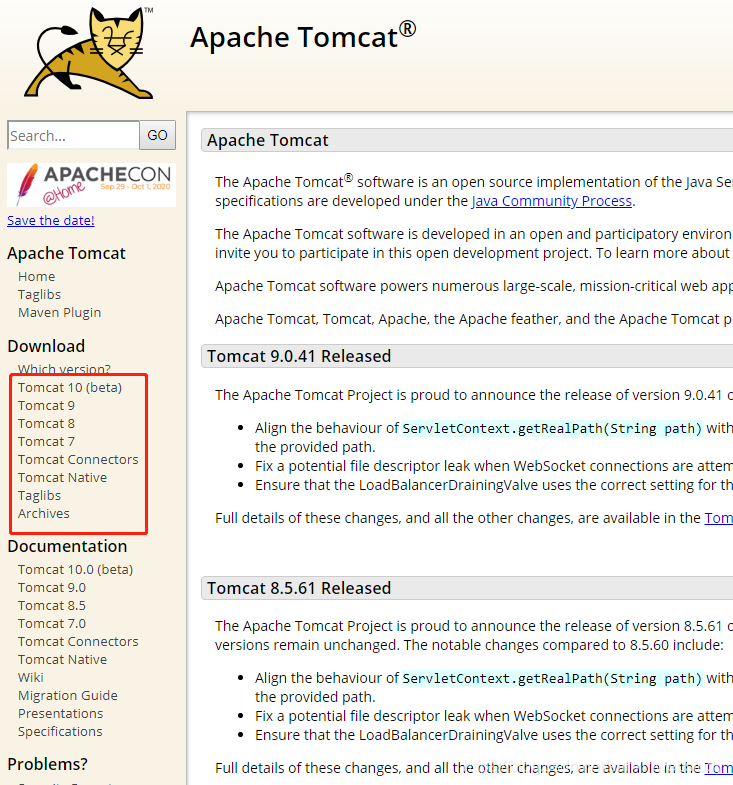This screenshot has height=785, width=733.
Task: Open the Archives download link
Action: pos(44,514)
